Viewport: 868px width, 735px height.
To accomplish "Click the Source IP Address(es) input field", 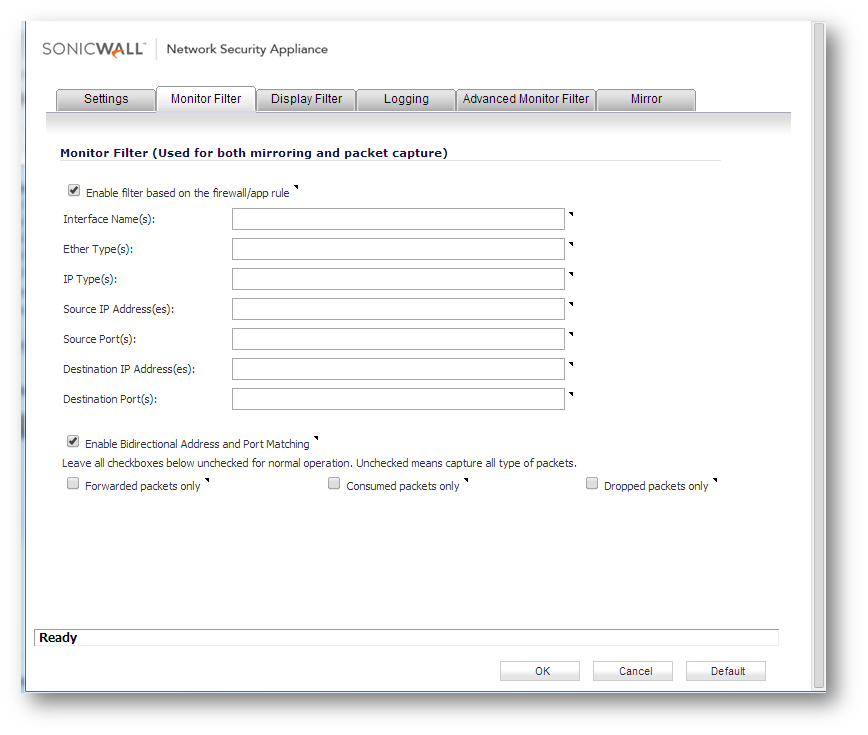I will [398, 309].
